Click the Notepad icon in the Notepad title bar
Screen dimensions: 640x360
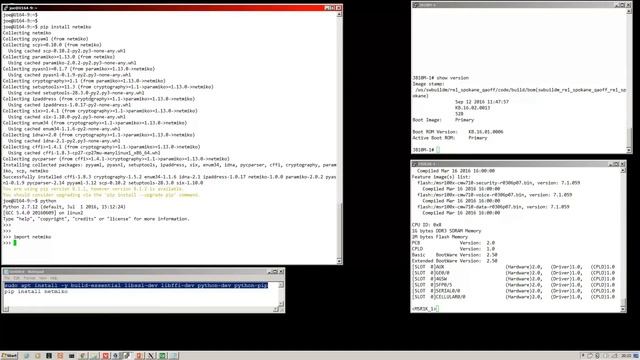tap(6, 271)
